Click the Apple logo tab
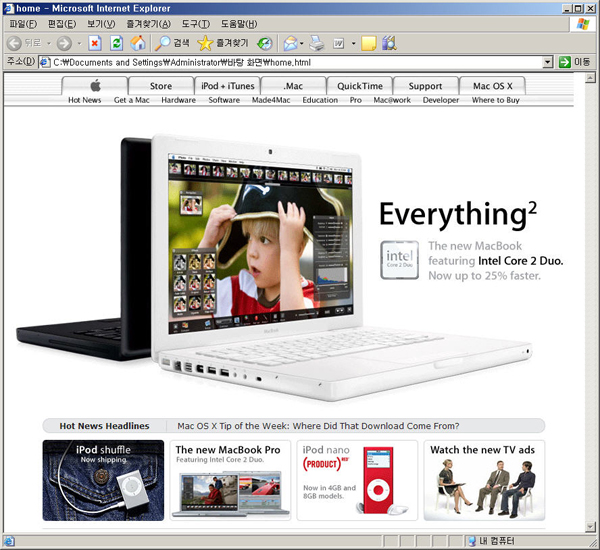600x550 pixels. pyautogui.click(x=95, y=86)
